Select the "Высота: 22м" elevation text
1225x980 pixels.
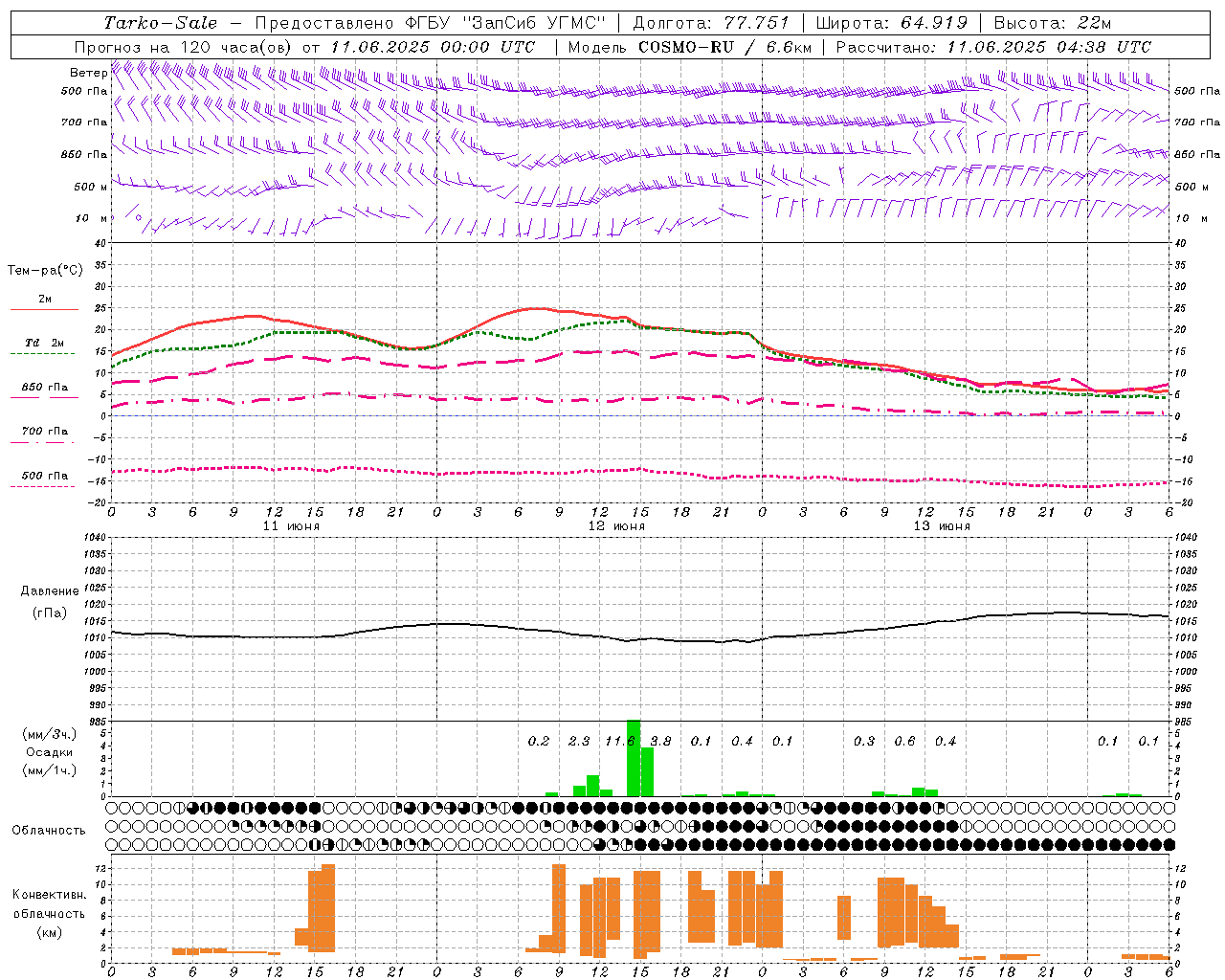(1053, 23)
